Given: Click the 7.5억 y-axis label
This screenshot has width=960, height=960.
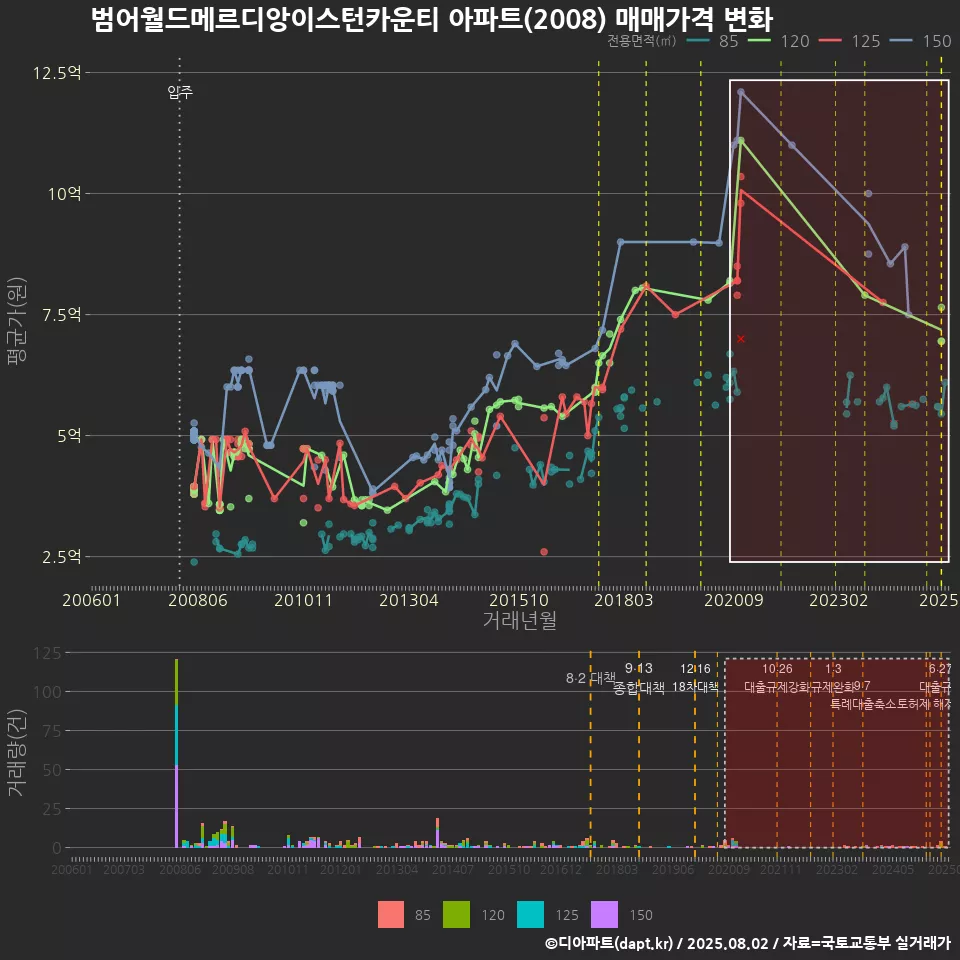Looking at the screenshot, I should click(x=61, y=315).
